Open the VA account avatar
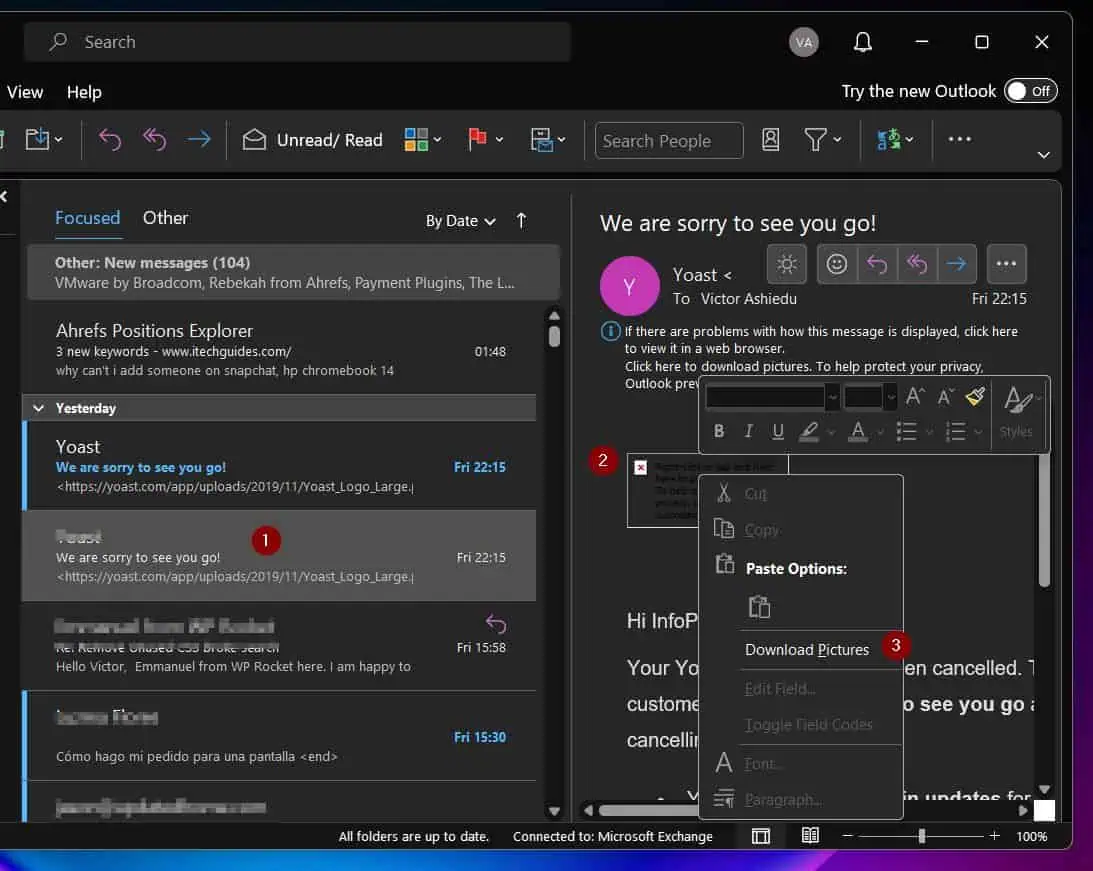This screenshot has width=1093, height=871. click(x=804, y=42)
